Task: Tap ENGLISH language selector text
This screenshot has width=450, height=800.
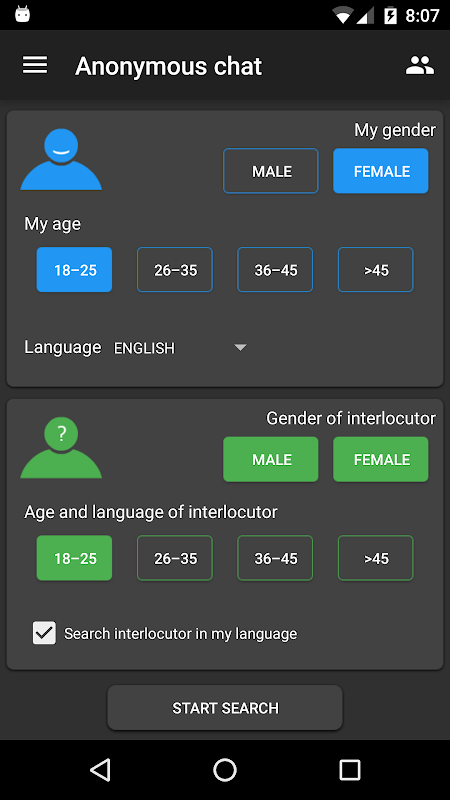Action: 144,348
